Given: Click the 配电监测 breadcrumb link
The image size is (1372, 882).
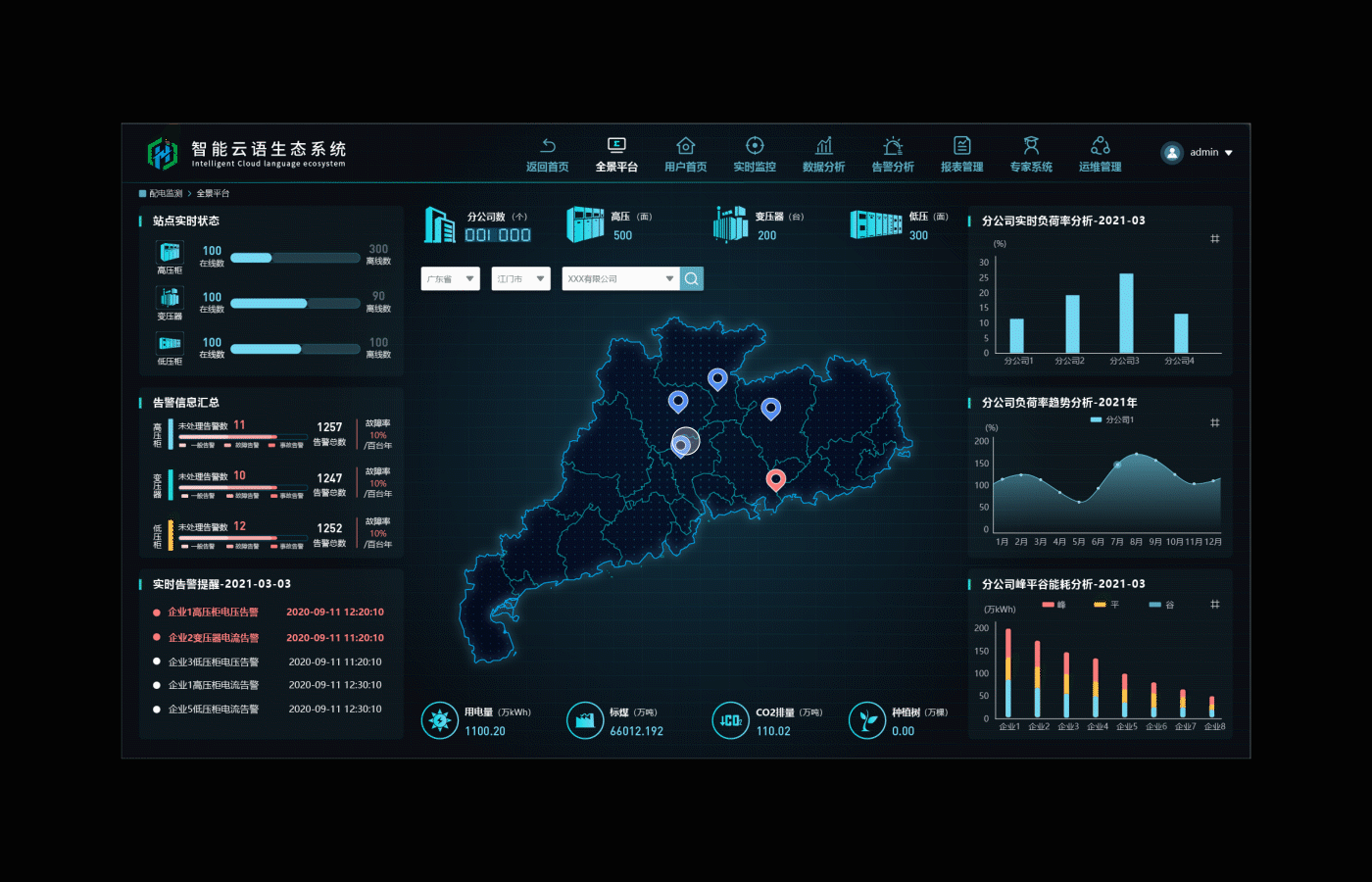Looking at the screenshot, I should (x=166, y=194).
